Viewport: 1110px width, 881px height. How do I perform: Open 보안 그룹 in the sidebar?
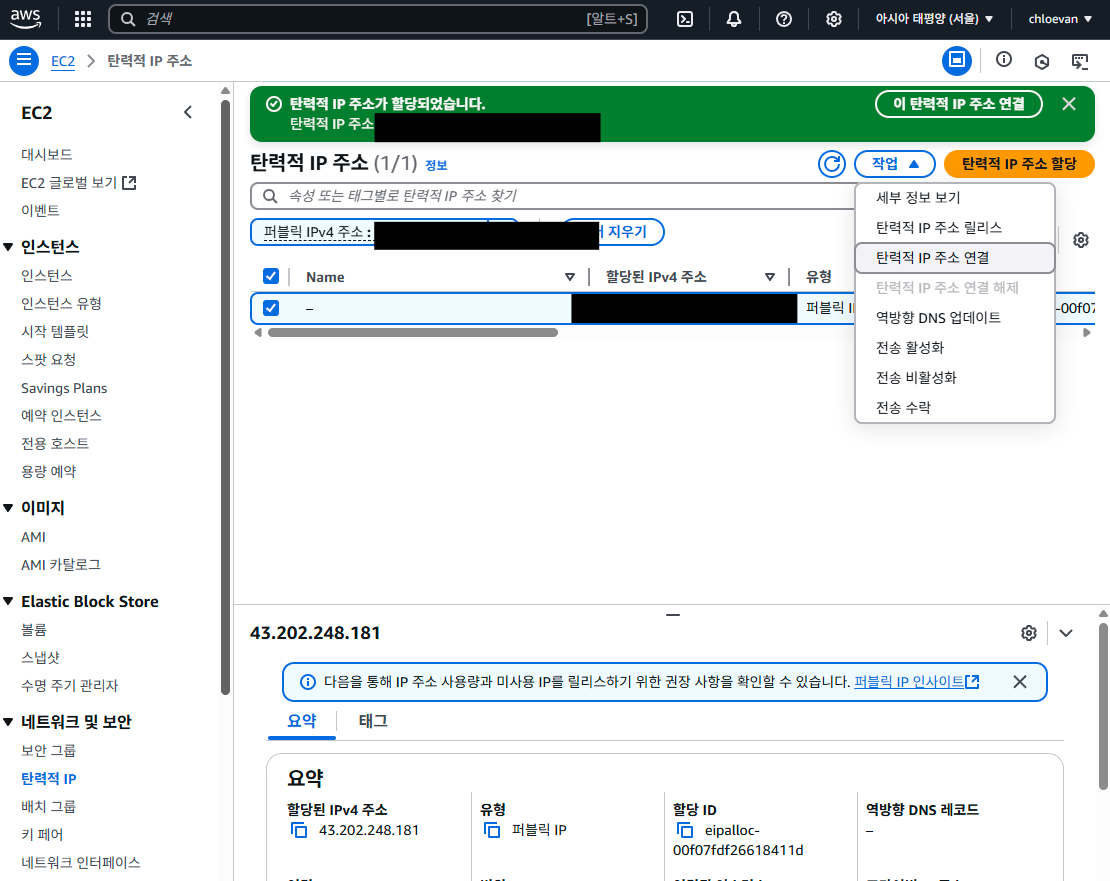tap(48, 750)
